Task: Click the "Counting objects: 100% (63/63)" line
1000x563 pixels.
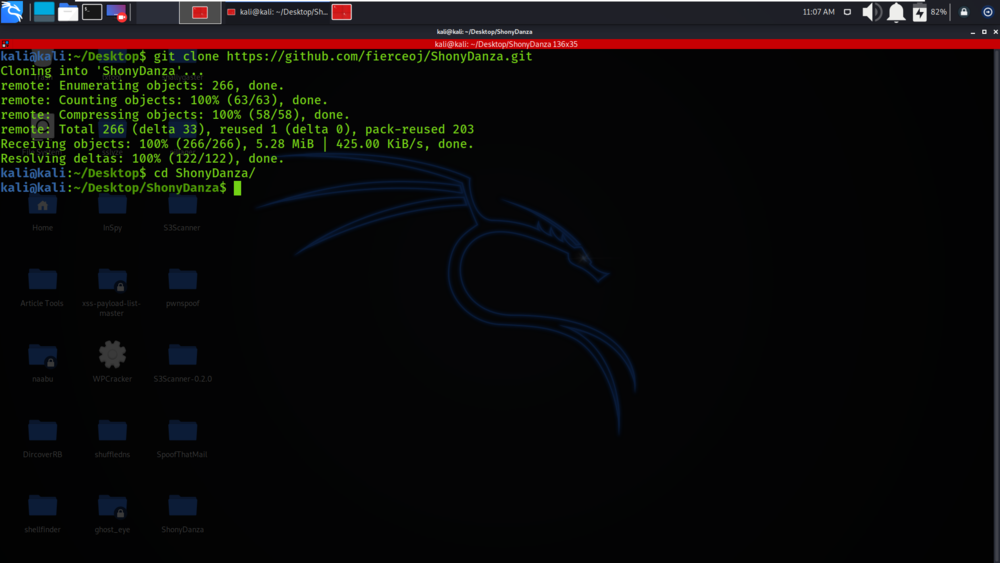Action: pos(164,100)
